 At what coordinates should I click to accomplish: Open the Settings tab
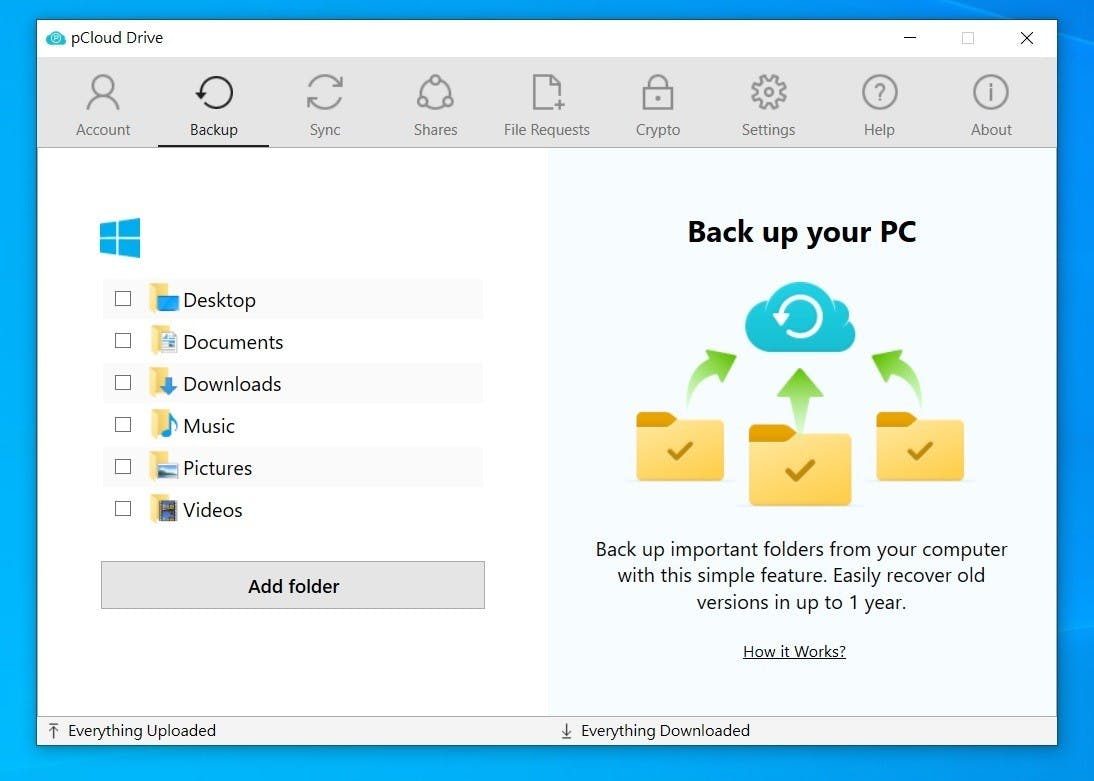(768, 105)
